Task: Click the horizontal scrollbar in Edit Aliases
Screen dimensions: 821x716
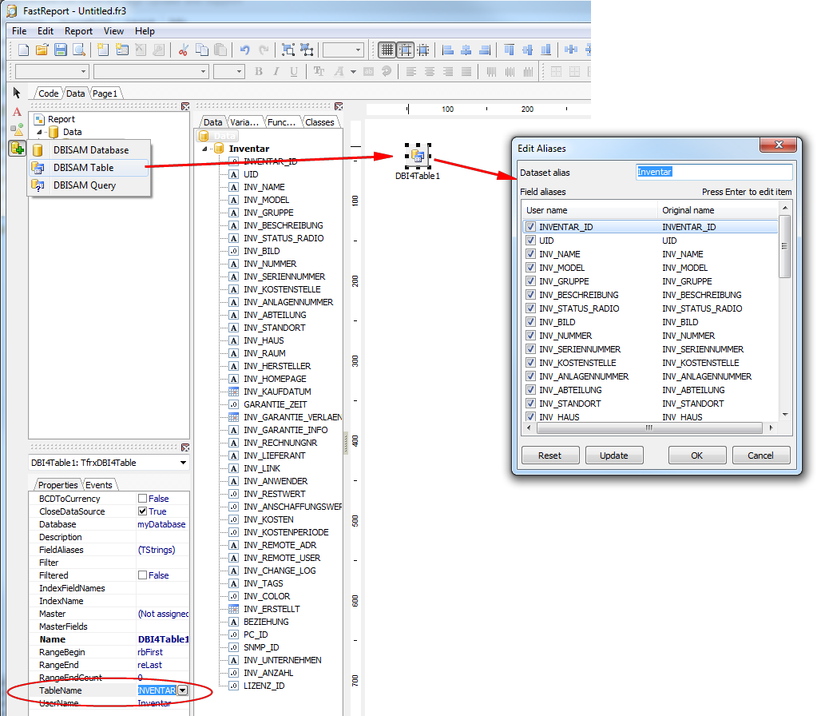Action: click(649, 428)
